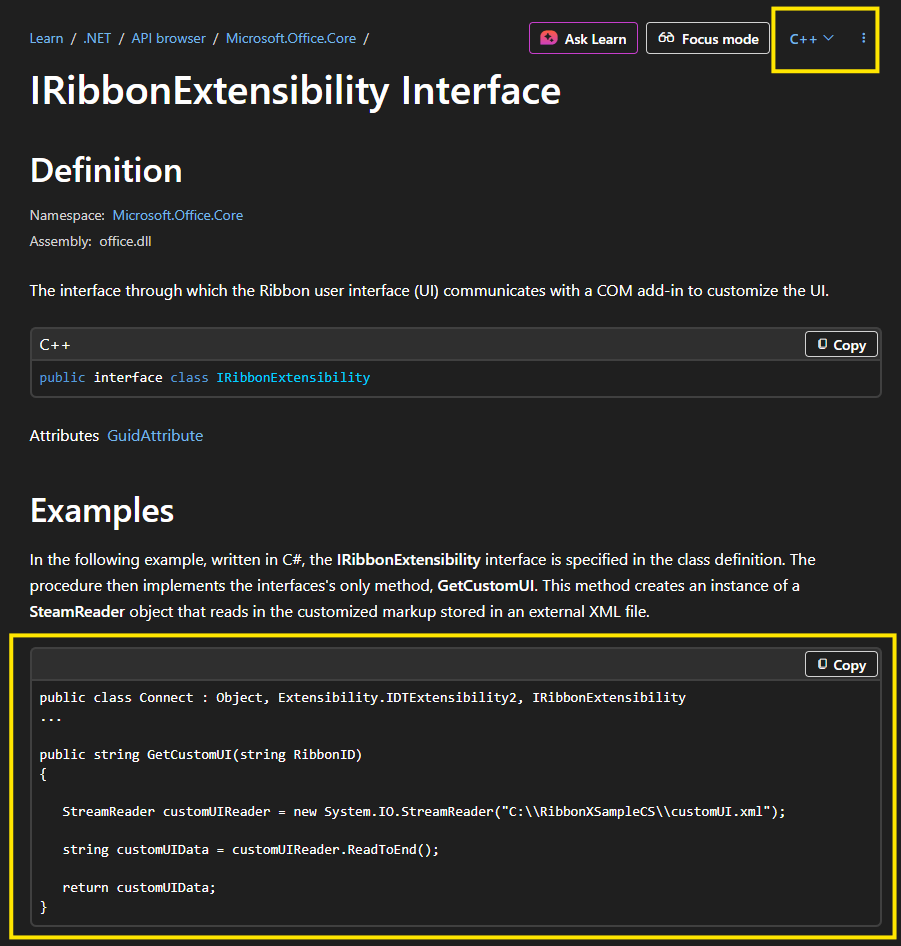Follow the Namespace Microsoft.Office.Core link
Image resolution: width=901 pixels, height=946 pixels.
pos(177,215)
